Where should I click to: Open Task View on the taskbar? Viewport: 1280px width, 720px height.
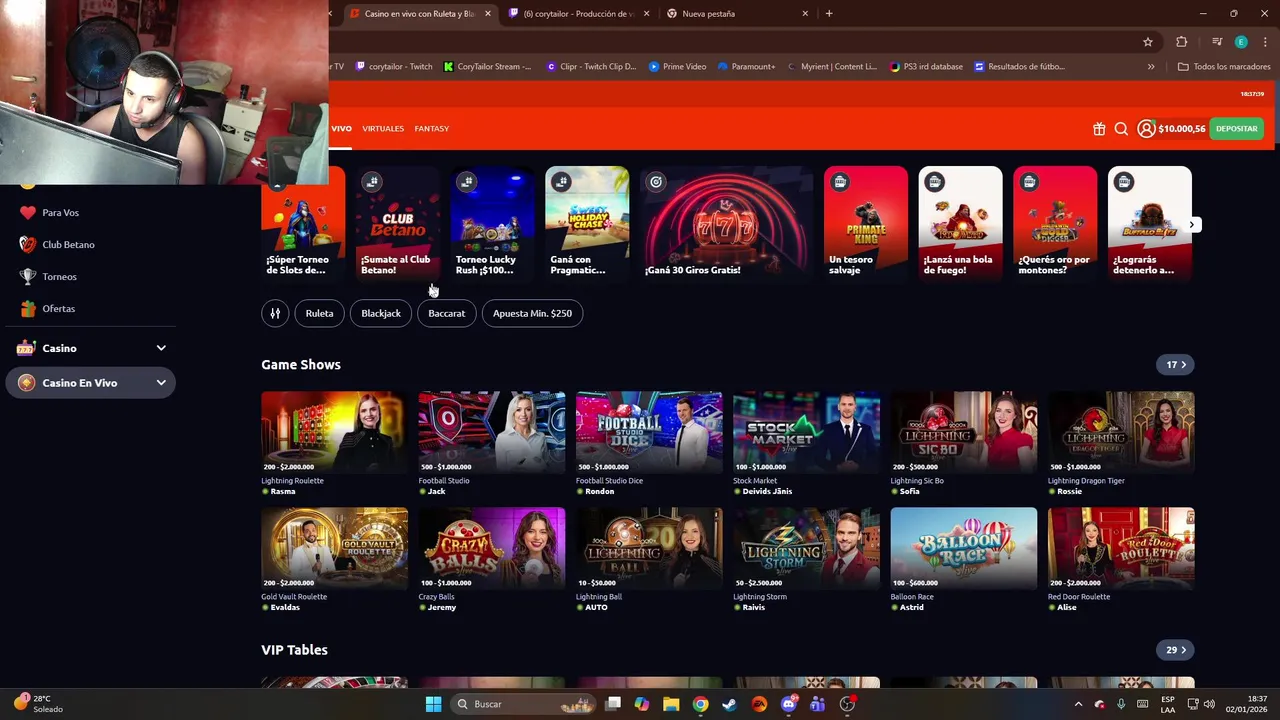pos(613,704)
